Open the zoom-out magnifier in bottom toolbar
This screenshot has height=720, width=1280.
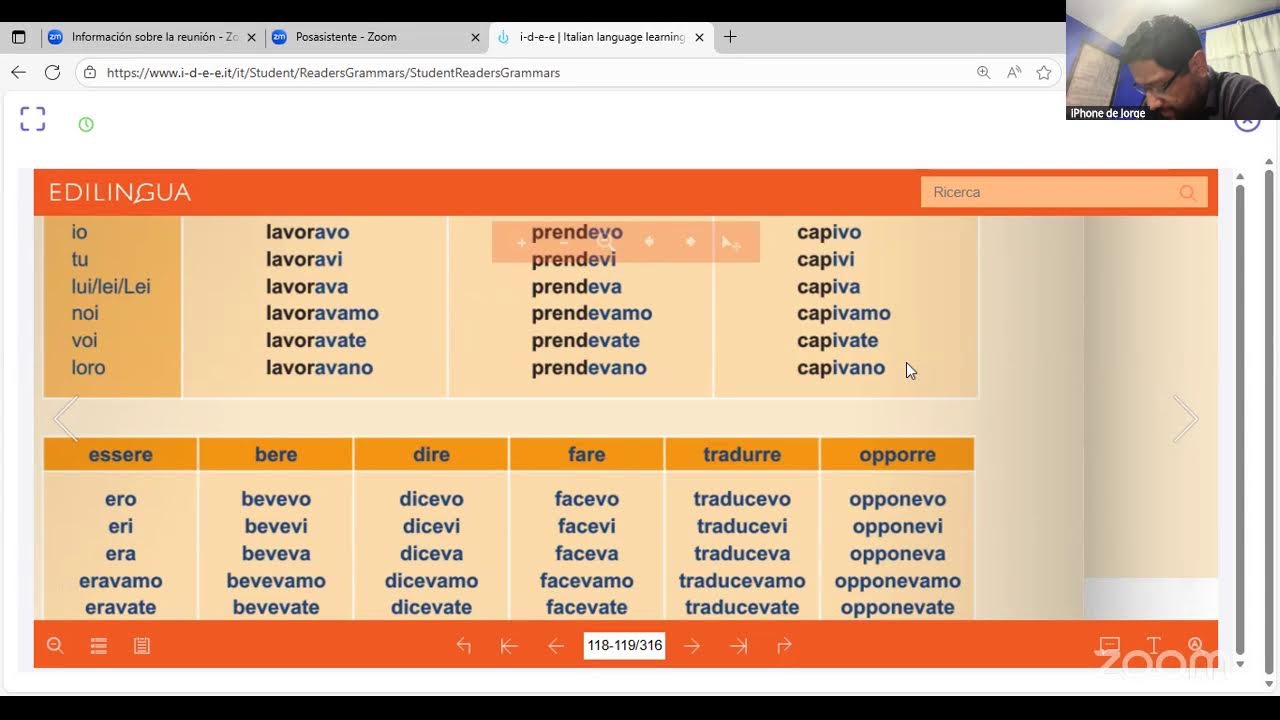55,646
